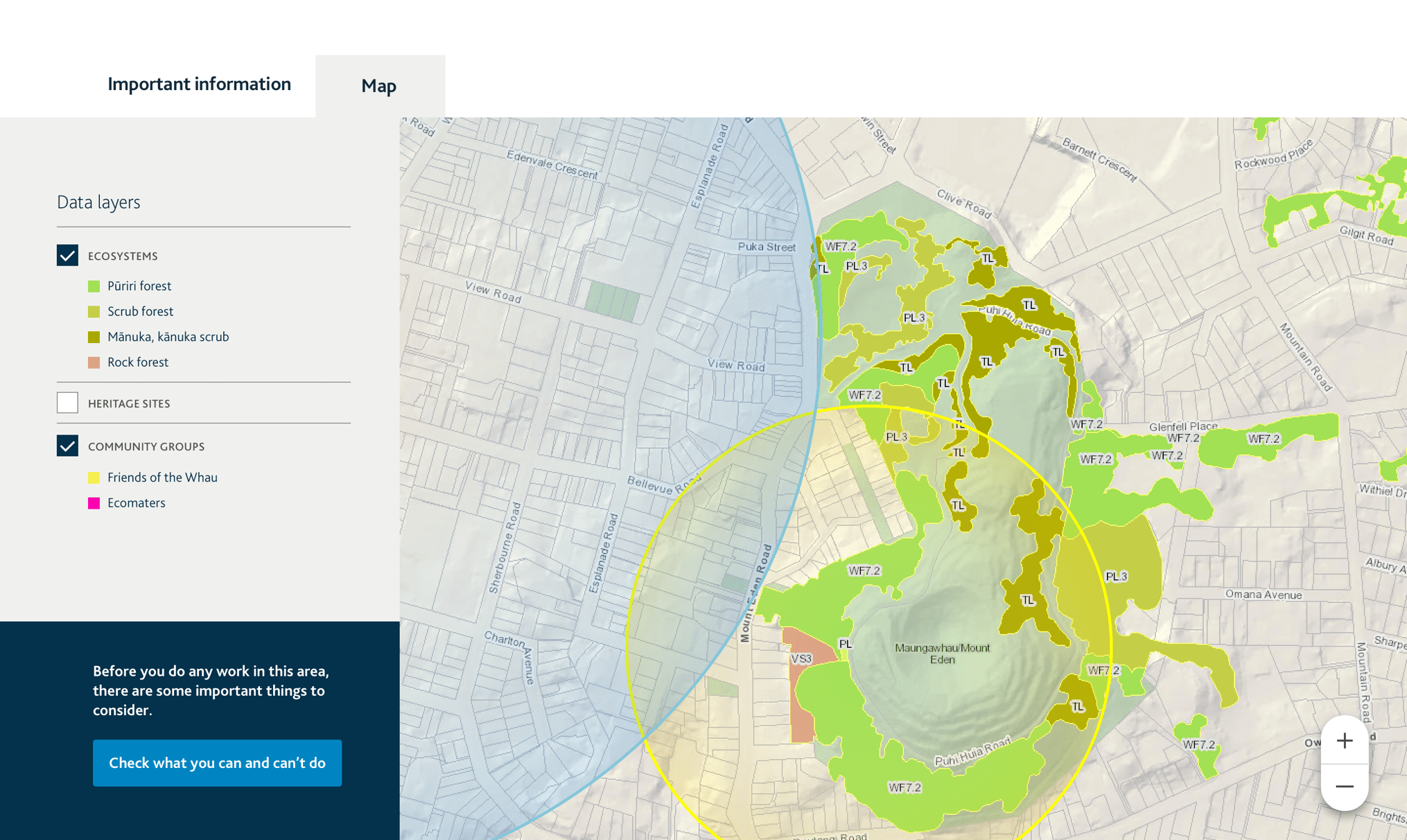This screenshot has height=840, width=1407.
Task: Click the Mānuka, kānuka scrub swatch
Action: 94,337
